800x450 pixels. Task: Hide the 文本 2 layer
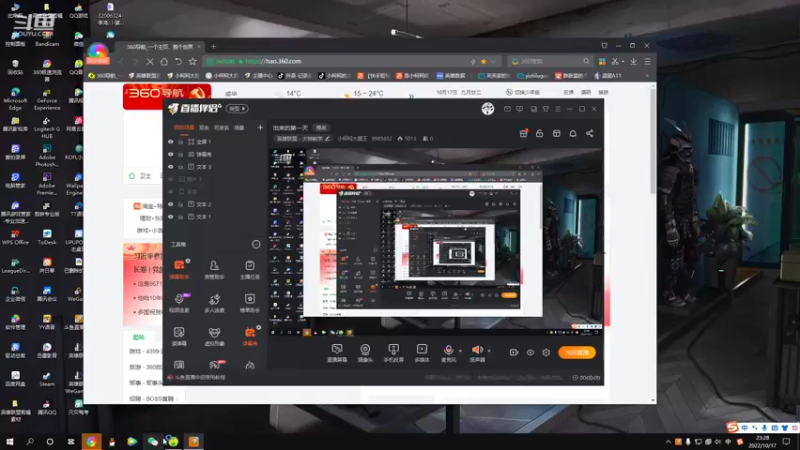tap(171, 204)
